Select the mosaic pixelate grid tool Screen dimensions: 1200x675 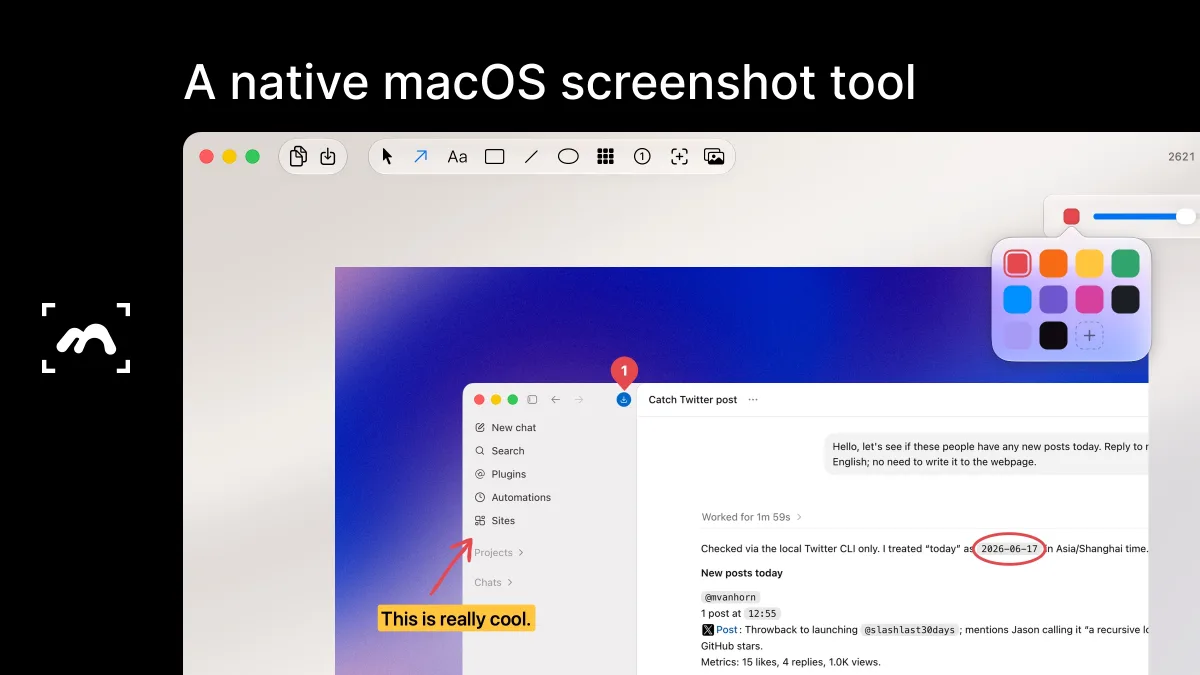(605, 156)
